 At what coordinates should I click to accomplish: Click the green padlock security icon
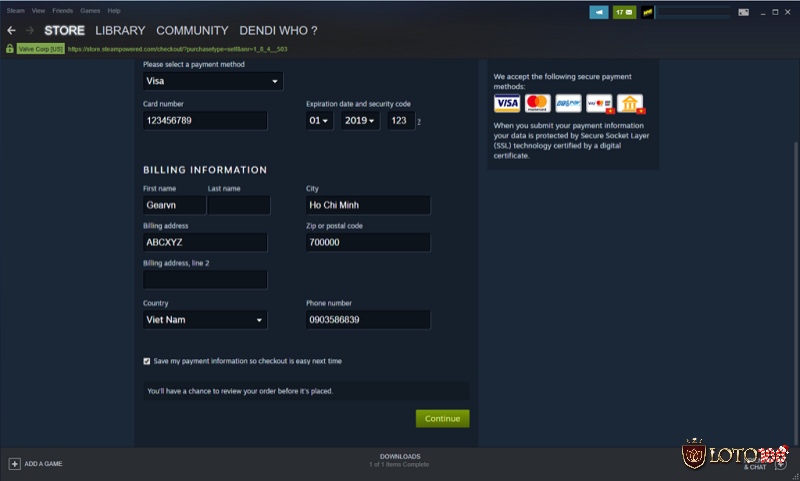tap(10, 49)
